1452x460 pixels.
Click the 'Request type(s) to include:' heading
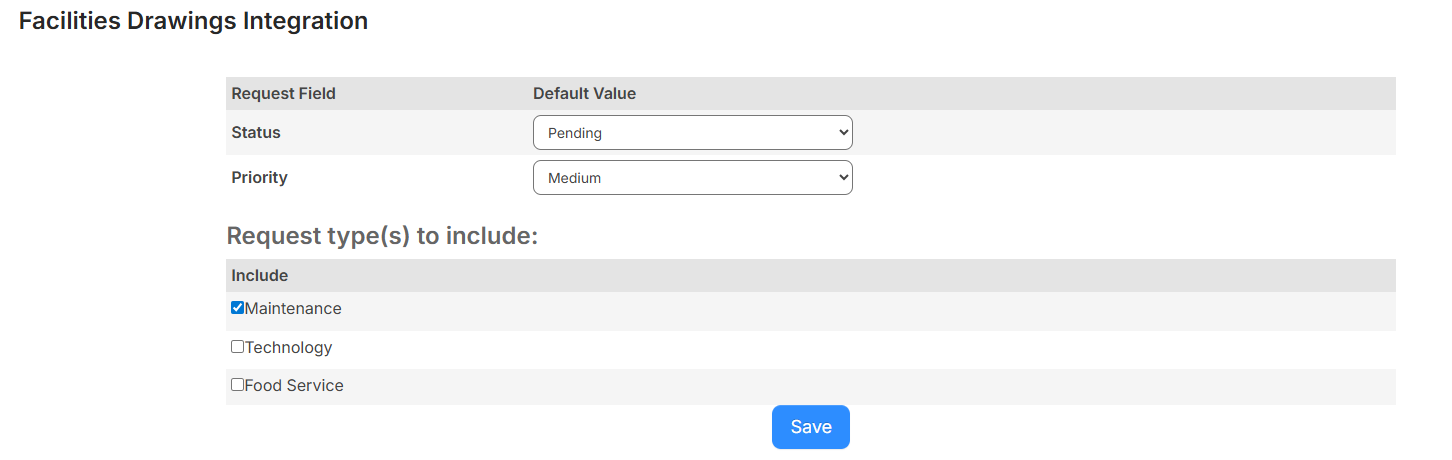coord(382,236)
